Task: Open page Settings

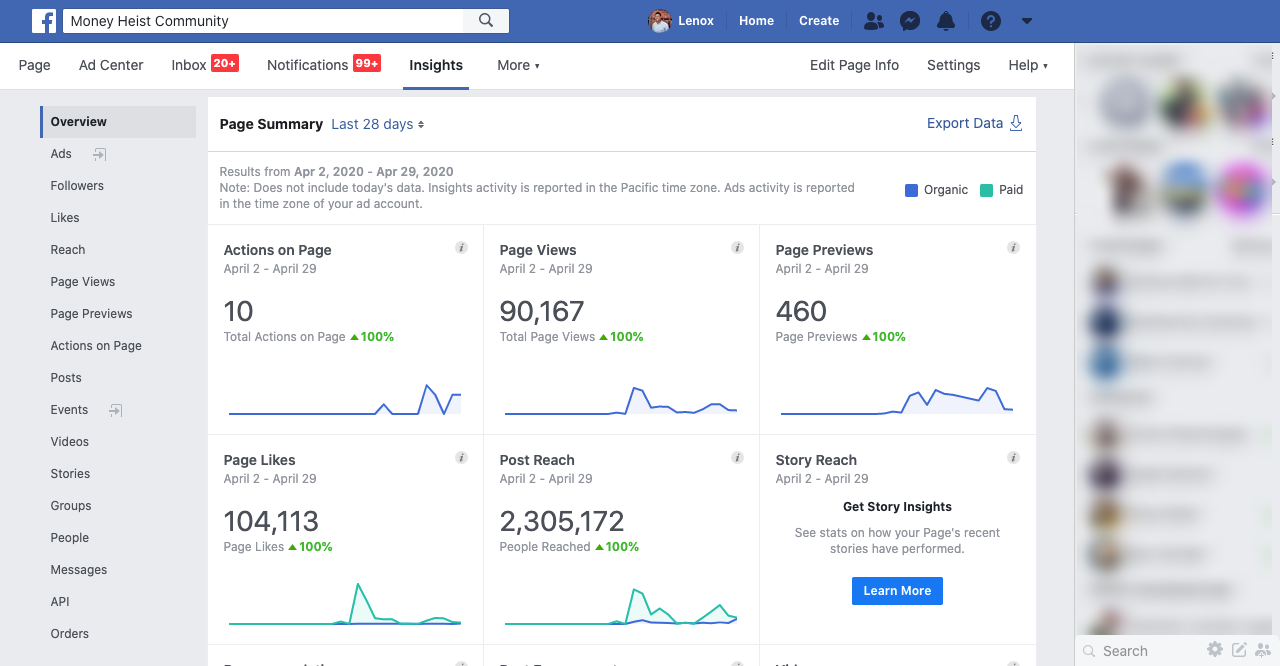Action: (x=953, y=65)
